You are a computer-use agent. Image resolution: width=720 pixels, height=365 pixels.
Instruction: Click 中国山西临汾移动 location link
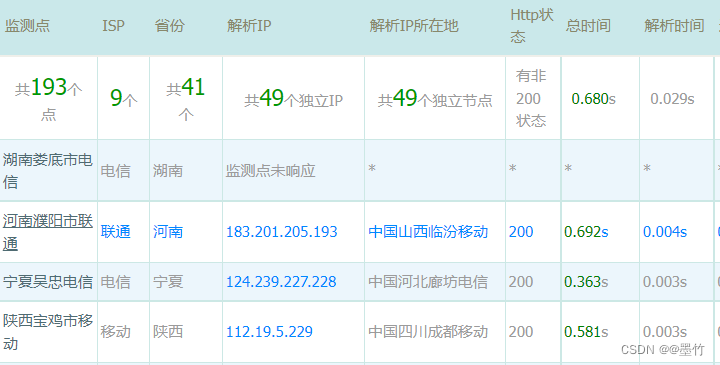[x=428, y=232]
